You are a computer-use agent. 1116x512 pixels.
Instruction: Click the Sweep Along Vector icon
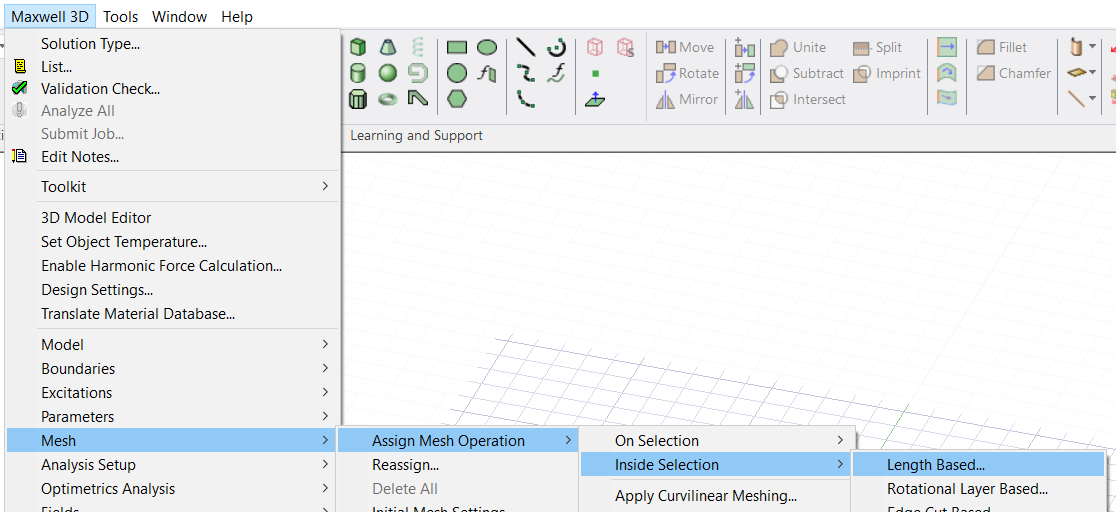coord(947,48)
